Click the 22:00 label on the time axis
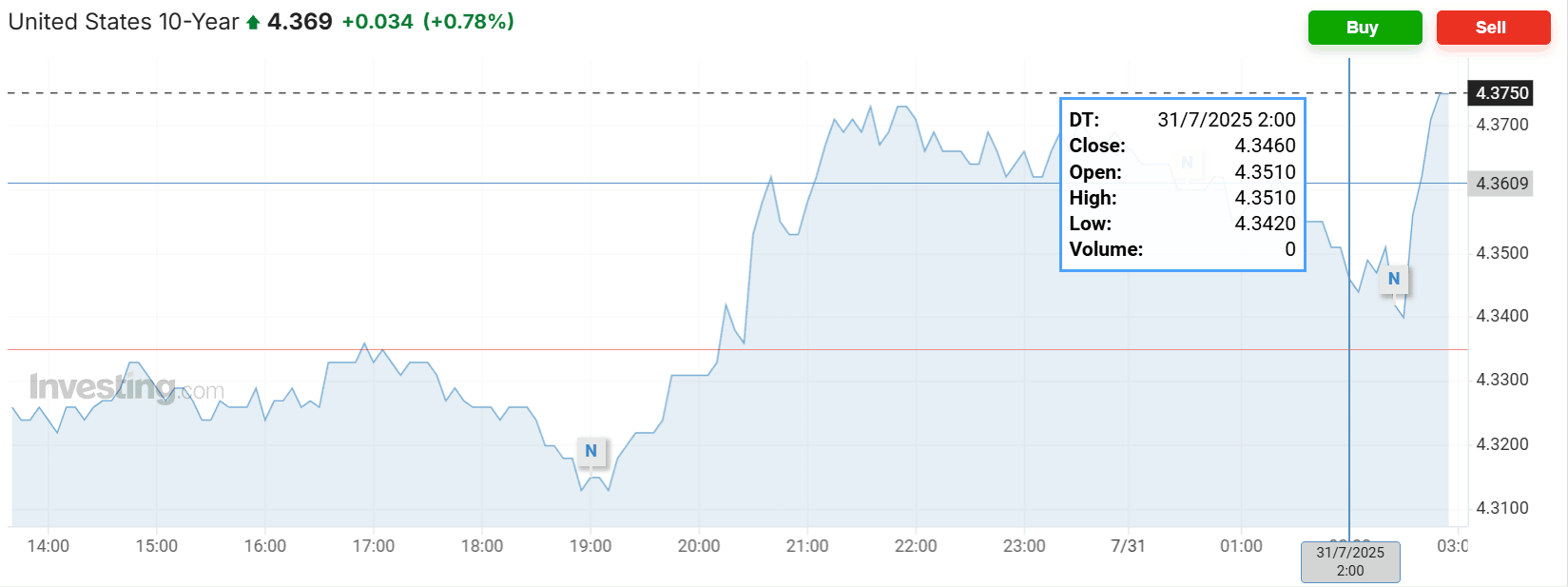Viewport: 1568px width, 587px height. point(916,546)
